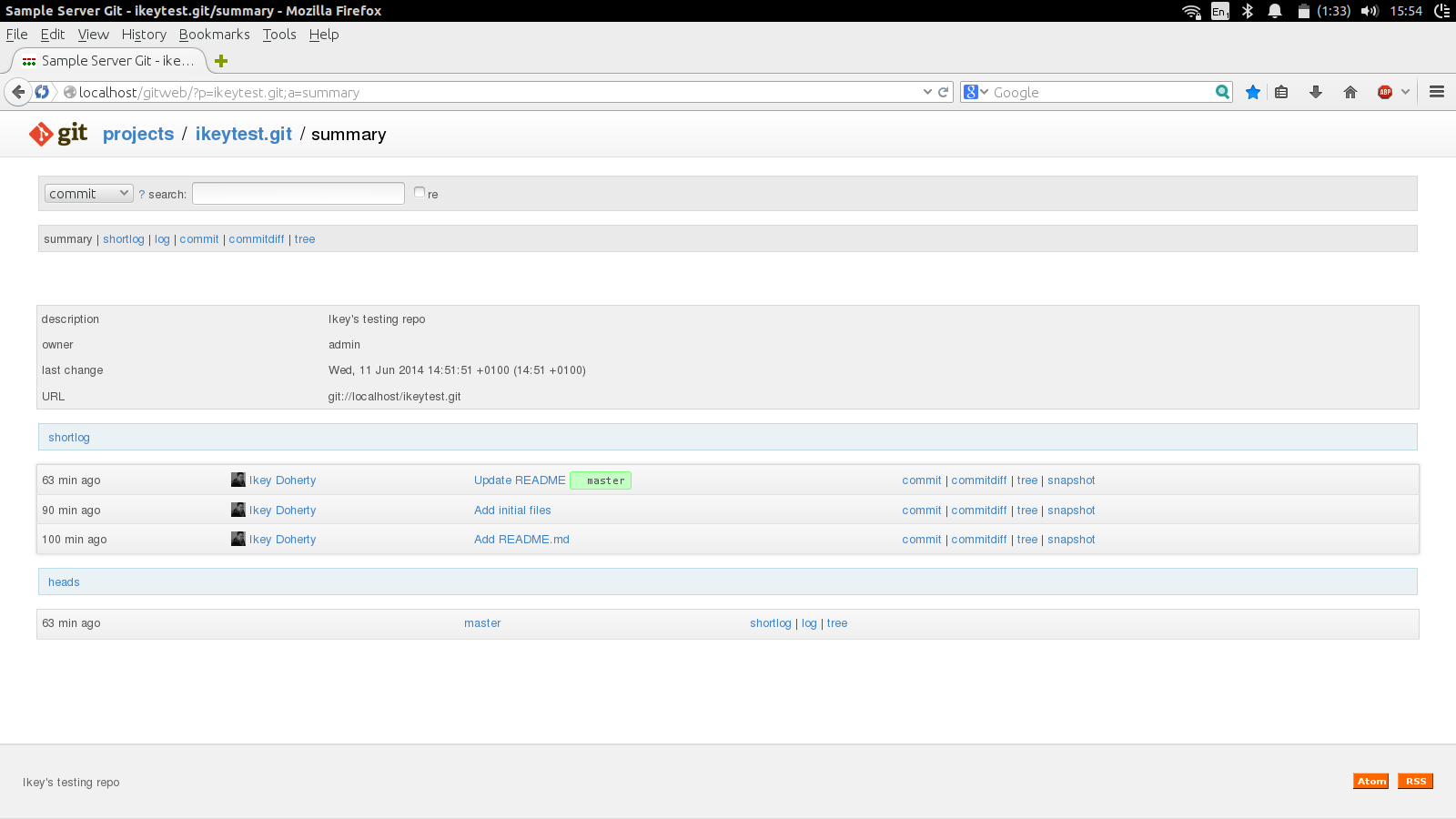Open the notification bell indicator
1456x819 pixels.
point(1275,11)
